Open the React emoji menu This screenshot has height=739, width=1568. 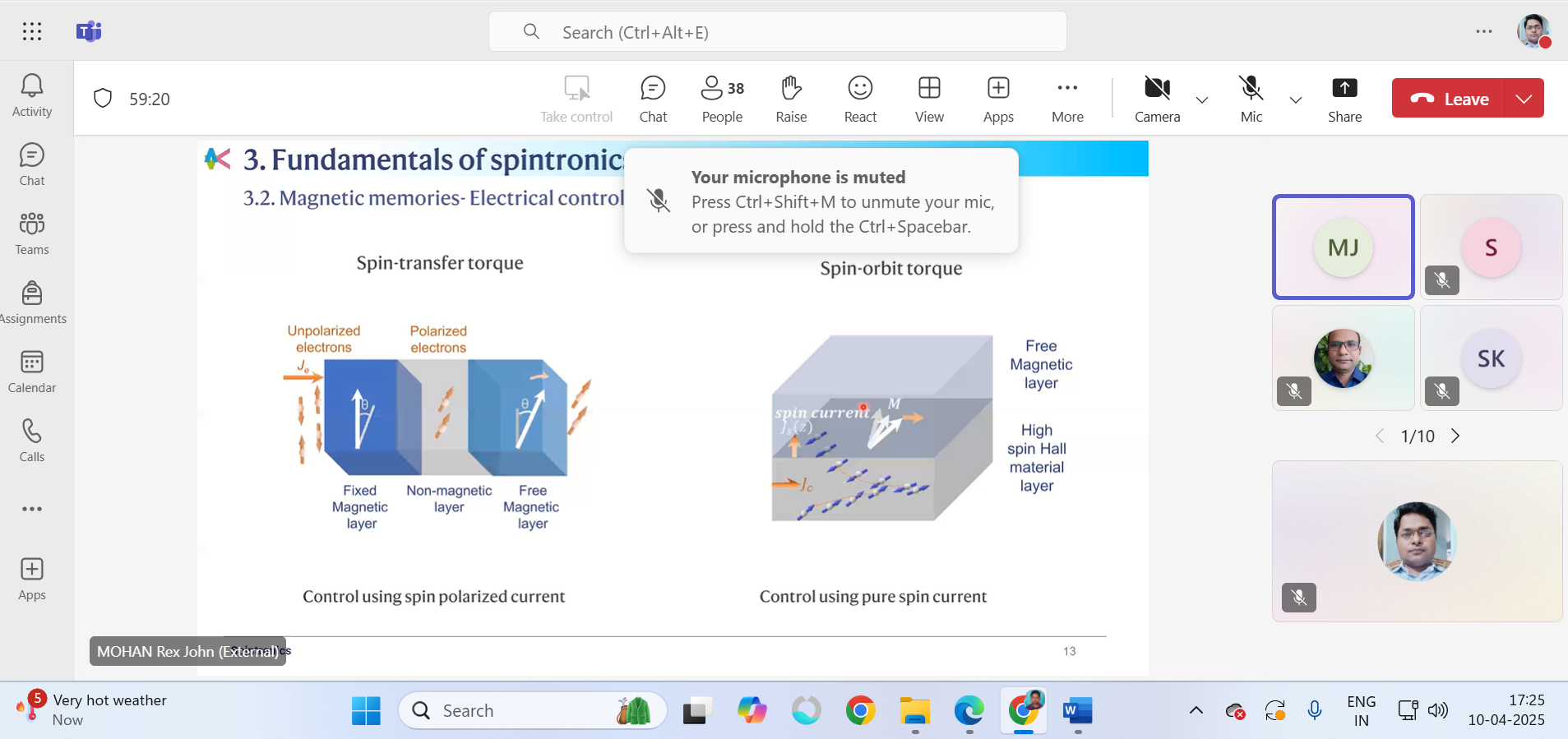point(860,99)
